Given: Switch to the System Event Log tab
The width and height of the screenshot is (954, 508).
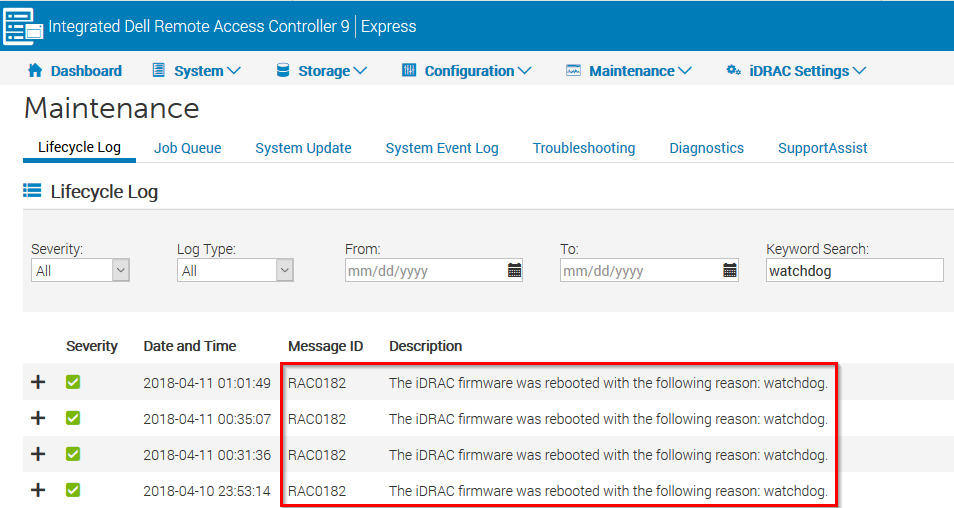Looking at the screenshot, I should coord(442,148).
